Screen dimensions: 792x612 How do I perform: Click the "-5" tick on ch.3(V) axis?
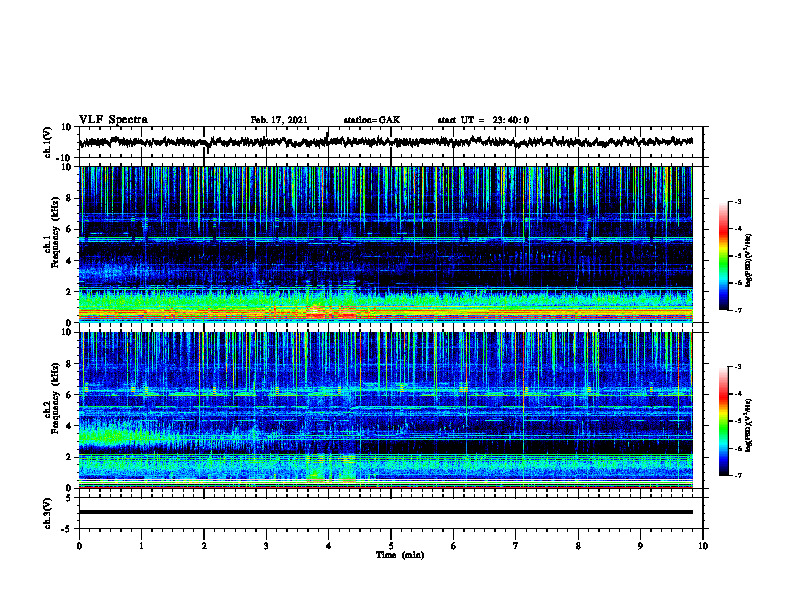tap(67, 529)
